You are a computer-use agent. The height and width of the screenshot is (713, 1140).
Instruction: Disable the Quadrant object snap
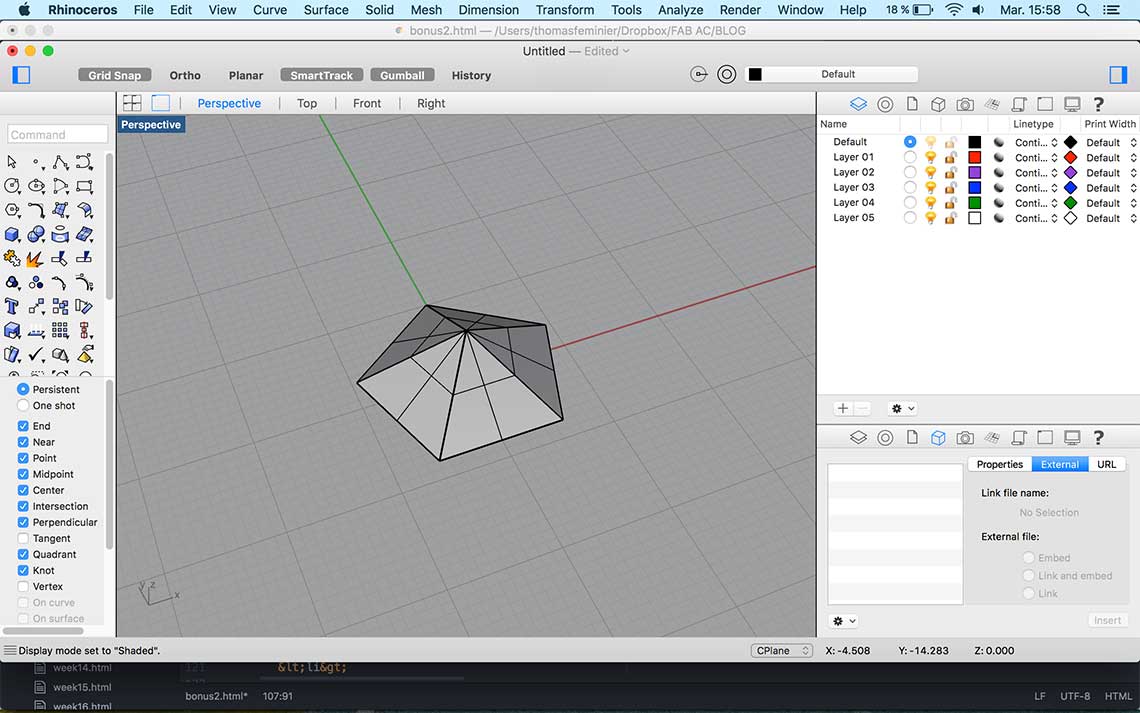[x=23, y=555]
